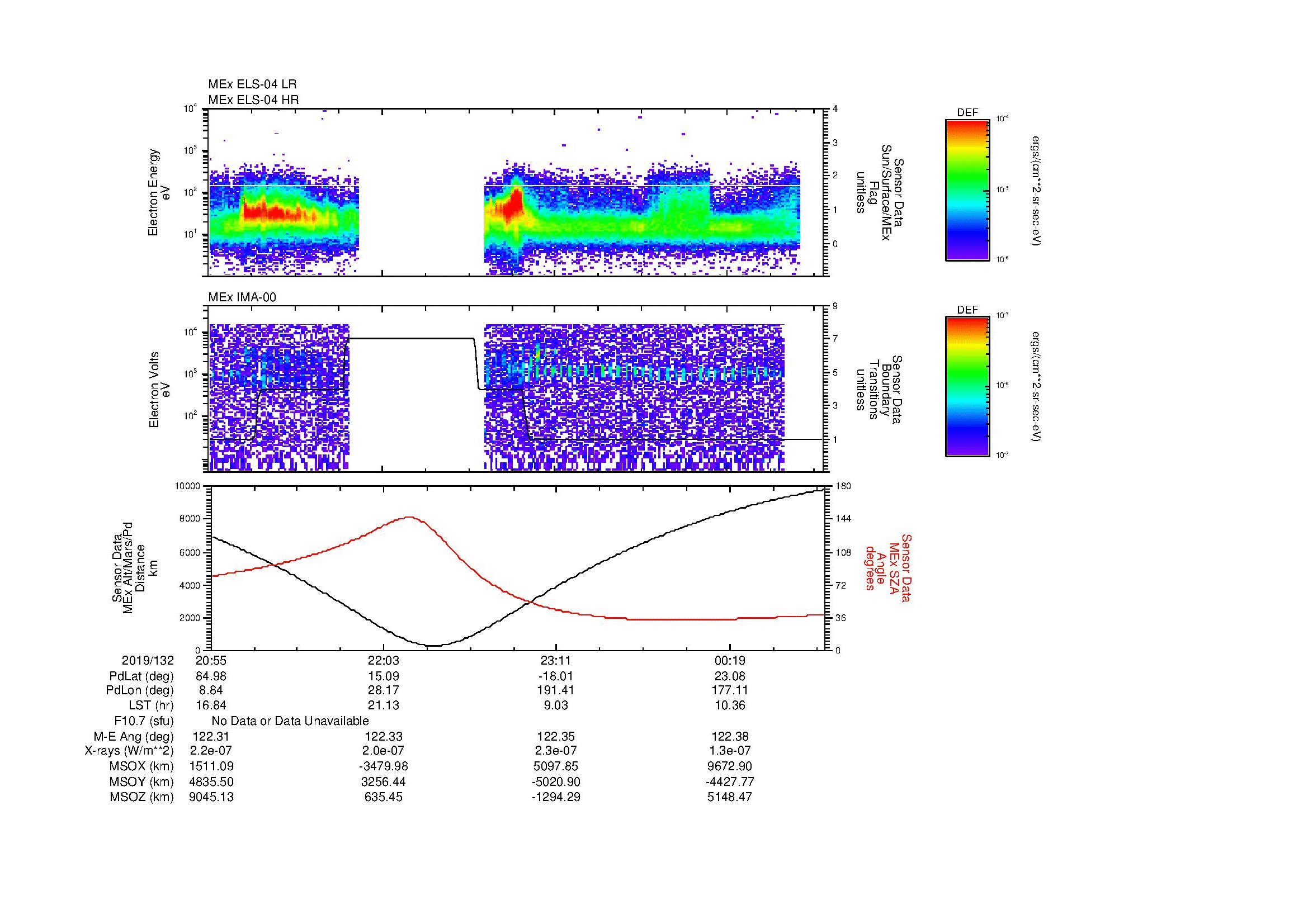Click the MEx ELS-04 LR plot title
The width and height of the screenshot is (1308, 924).
tap(252, 84)
